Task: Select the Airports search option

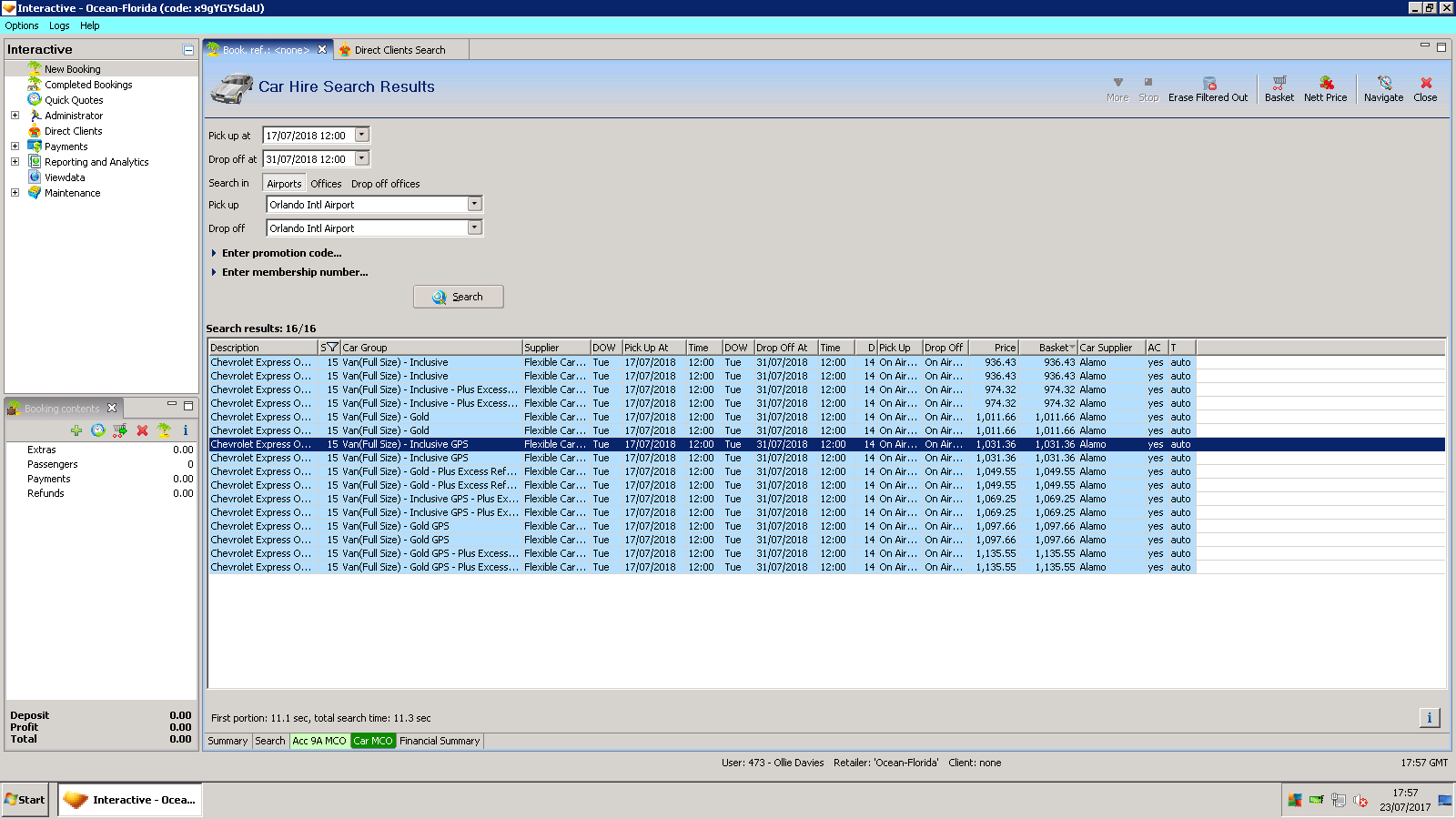Action: [x=284, y=184]
